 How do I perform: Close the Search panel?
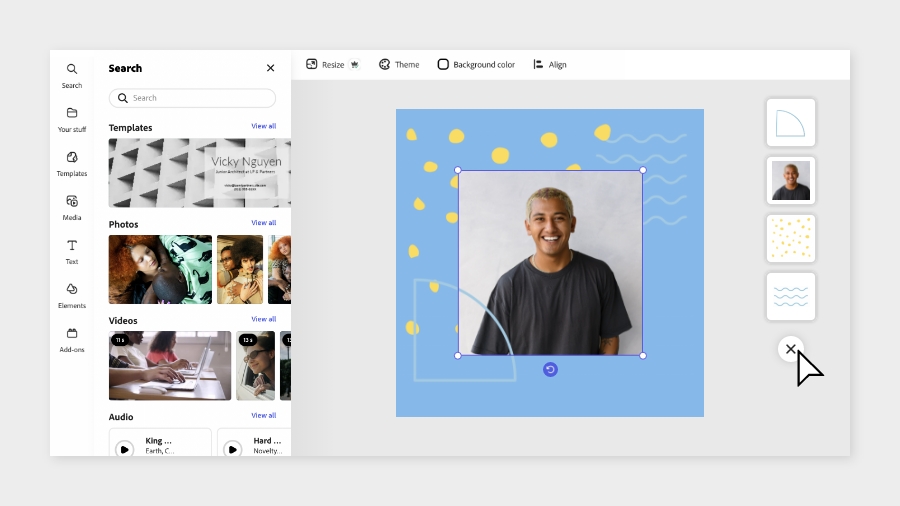click(270, 68)
